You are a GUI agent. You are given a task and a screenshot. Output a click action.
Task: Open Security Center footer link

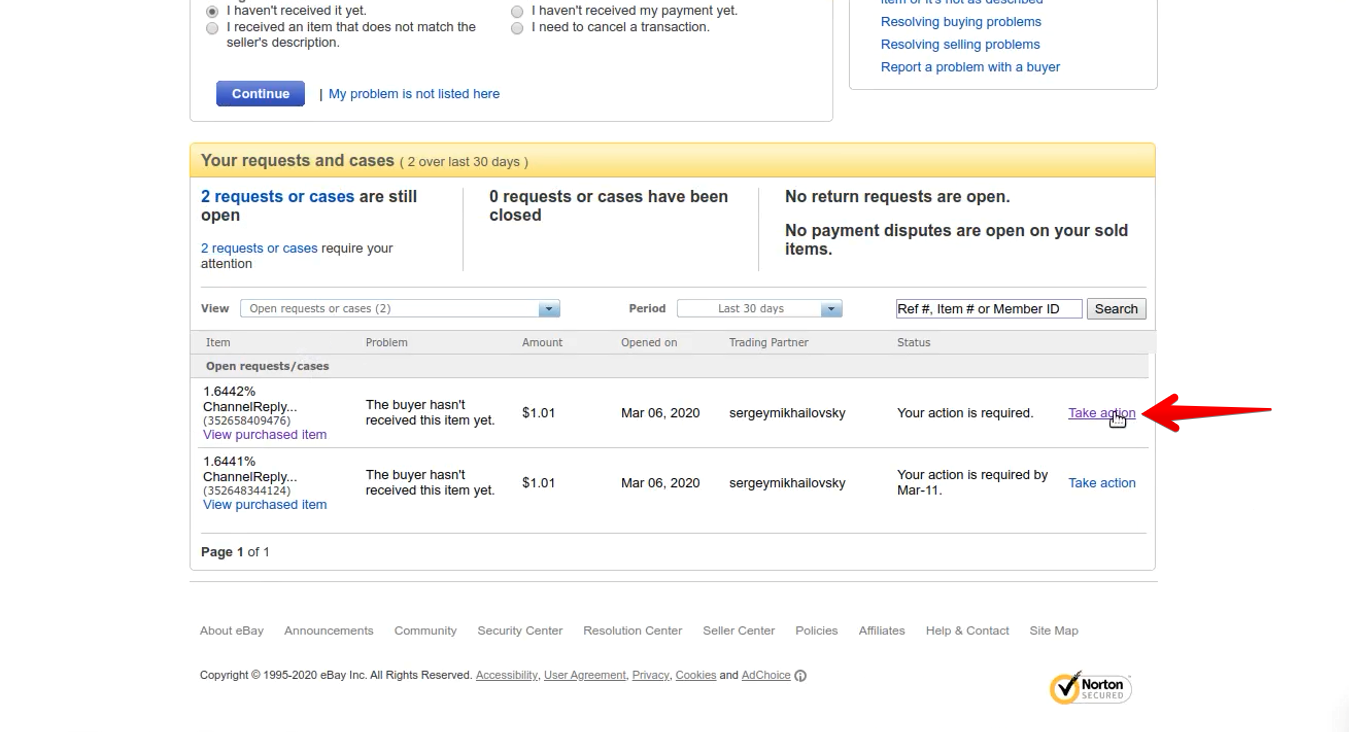tap(520, 631)
